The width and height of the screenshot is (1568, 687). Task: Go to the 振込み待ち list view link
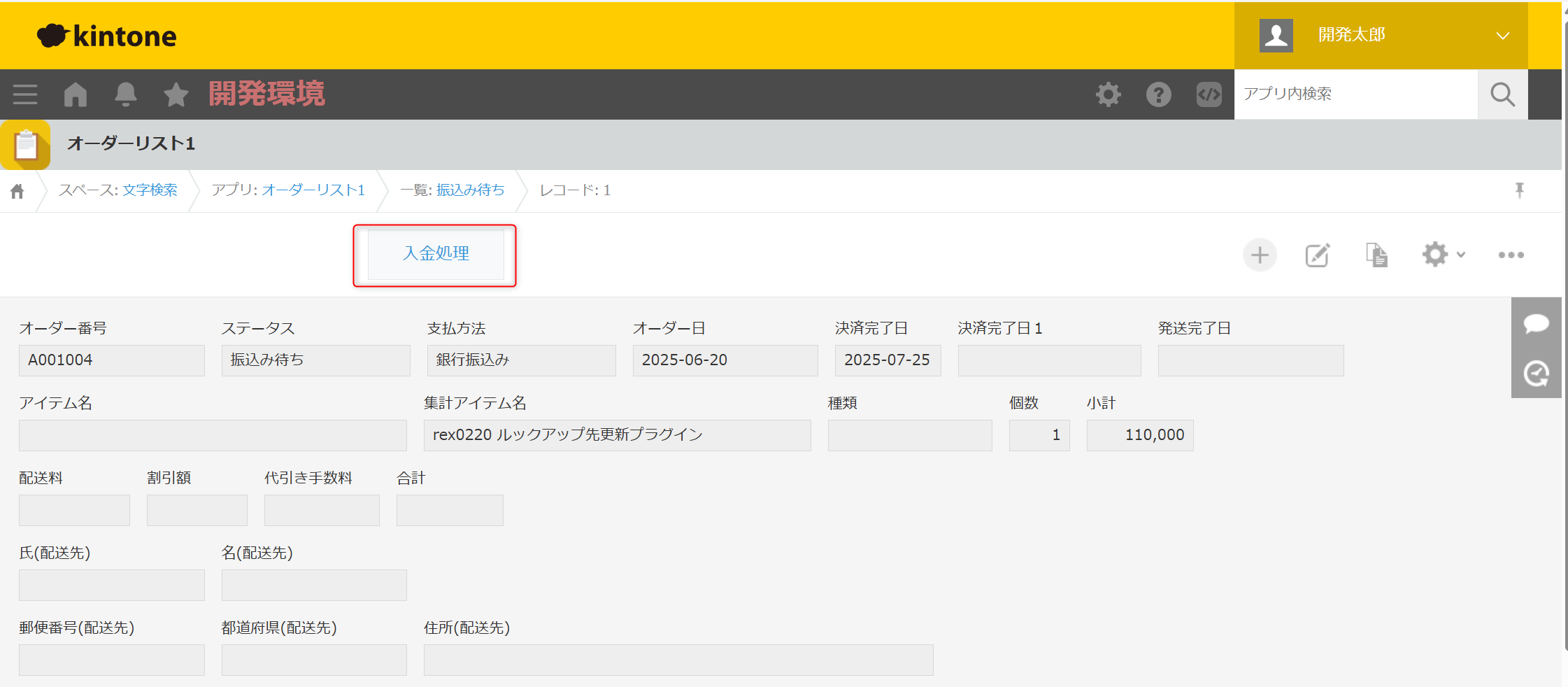[470, 190]
